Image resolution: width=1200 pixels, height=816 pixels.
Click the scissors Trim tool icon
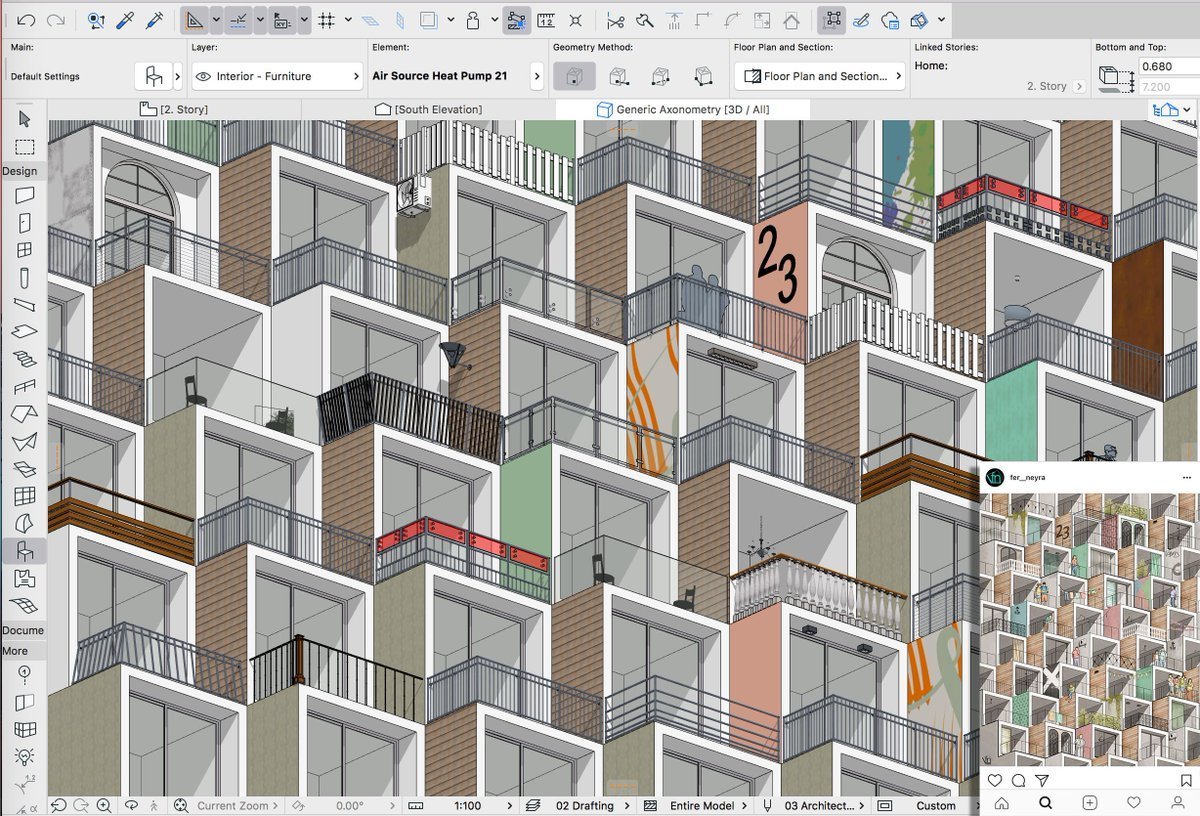615,19
